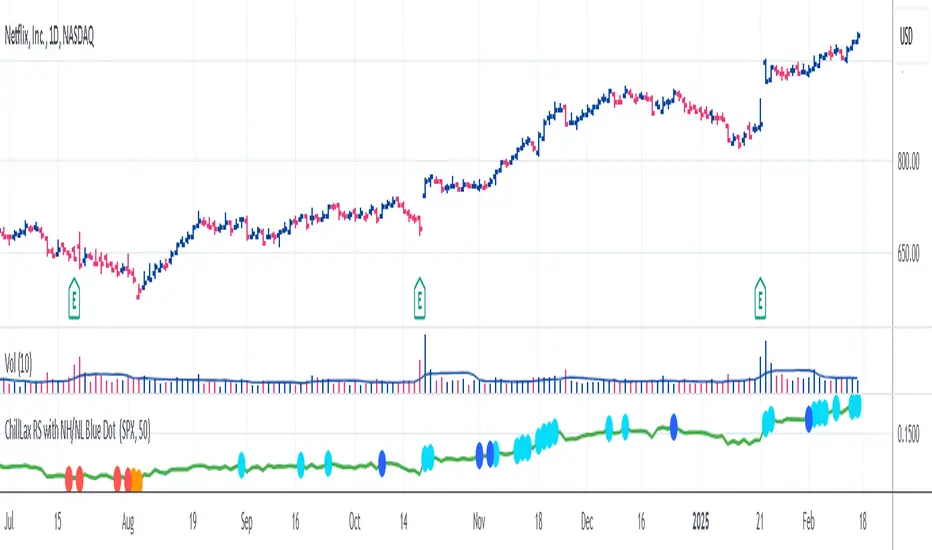The image size is (932, 550).
Task: Open the Vol (10) indicator legend
Action: click(18, 363)
